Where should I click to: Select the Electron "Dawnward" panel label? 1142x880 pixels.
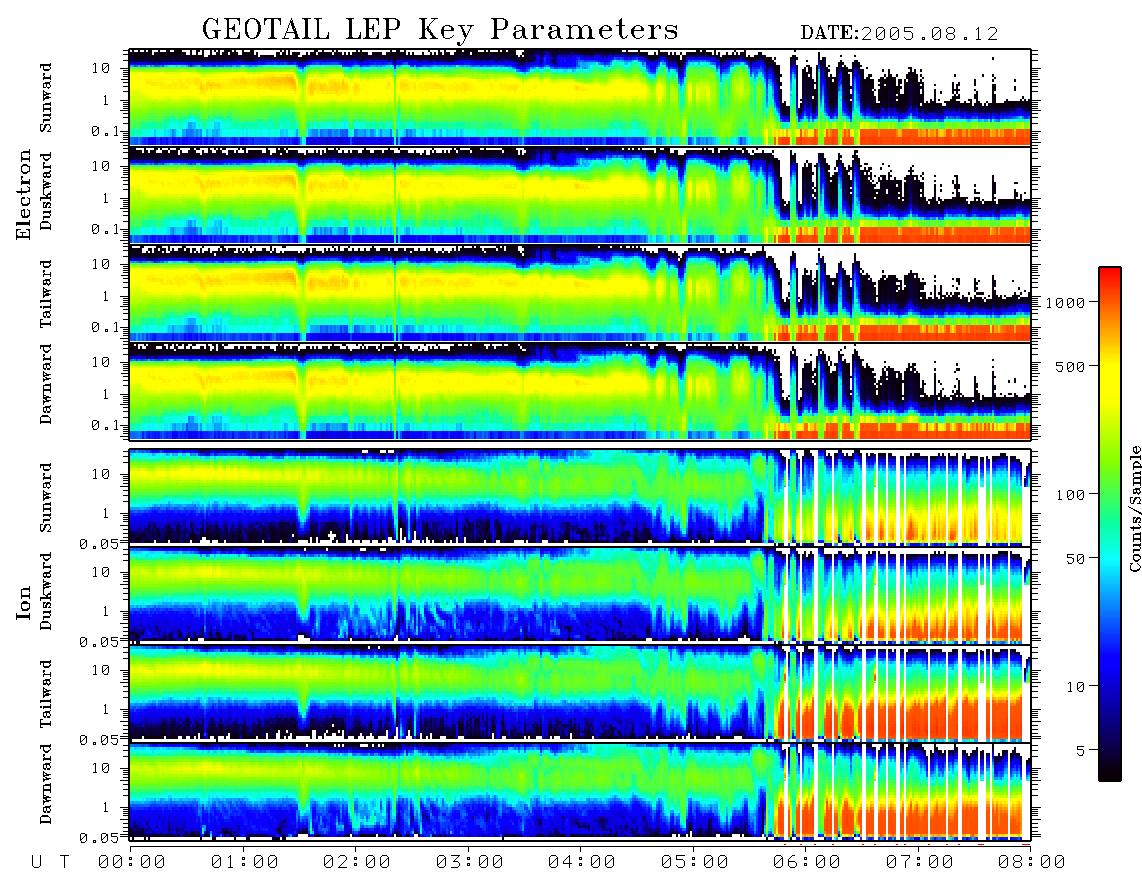pyautogui.click(x=46, y=384)
